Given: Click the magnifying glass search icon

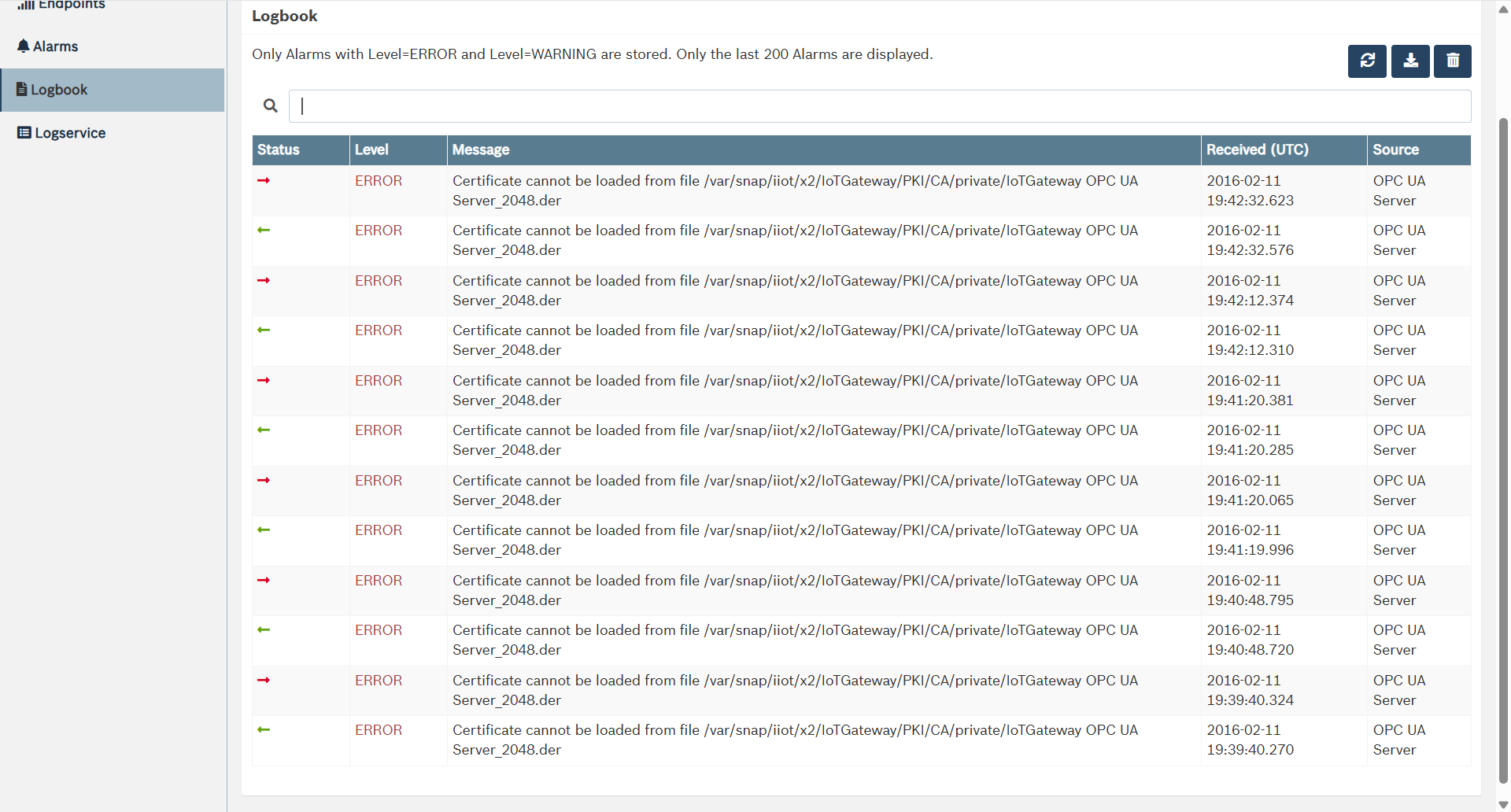Looking at the screenshot, I should coord(270,105).
